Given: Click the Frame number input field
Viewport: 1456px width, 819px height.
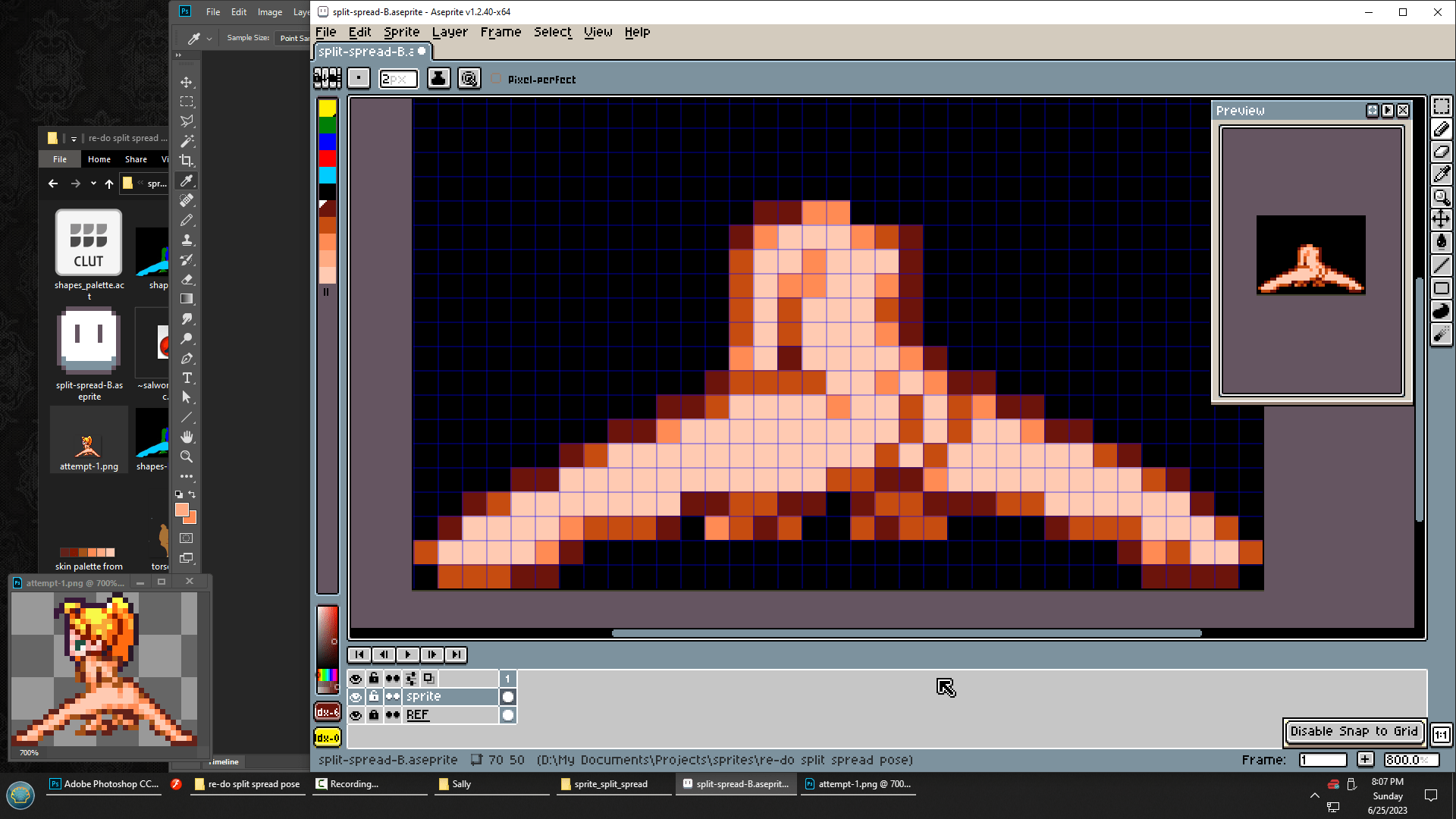Looking at the screenshot, I should pos(1323,760).
